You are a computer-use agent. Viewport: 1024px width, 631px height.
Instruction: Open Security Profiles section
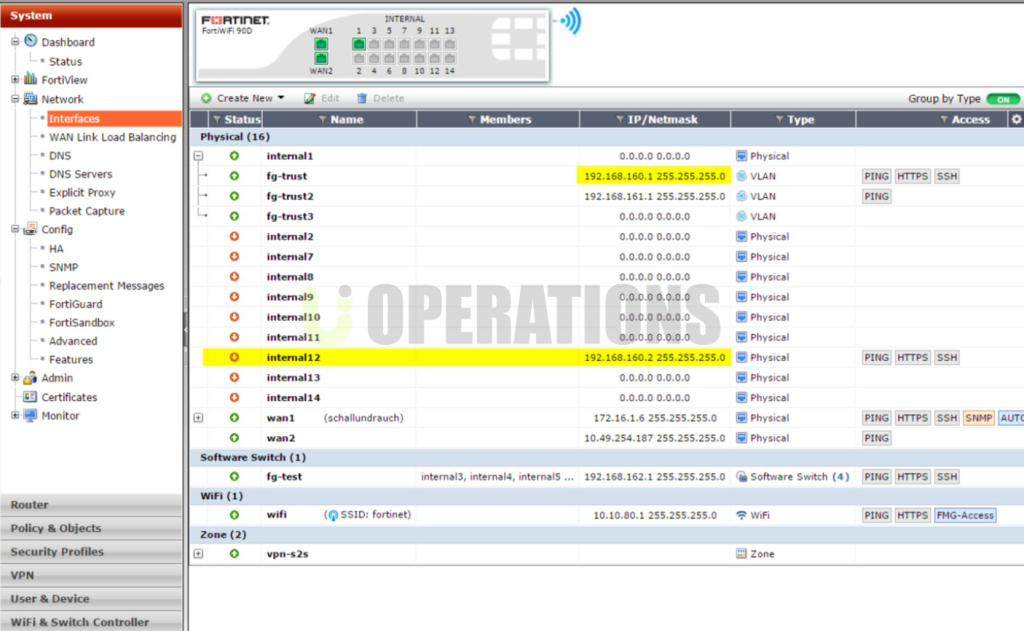coord(91,551)
